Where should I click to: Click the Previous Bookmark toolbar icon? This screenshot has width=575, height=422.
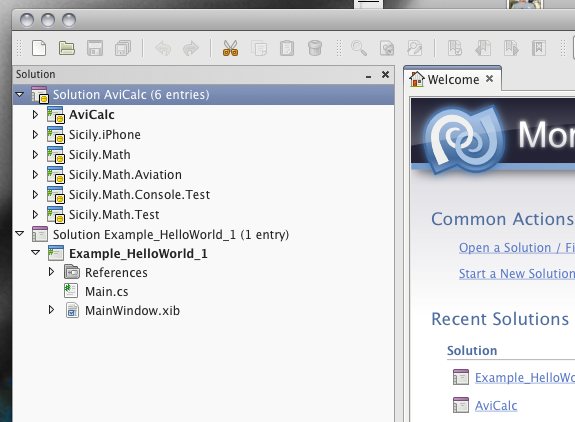click(483, 48)
